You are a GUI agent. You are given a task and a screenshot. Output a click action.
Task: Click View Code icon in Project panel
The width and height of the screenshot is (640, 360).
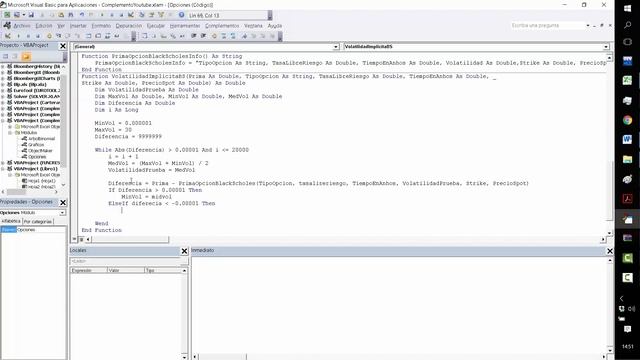[6, 56]
